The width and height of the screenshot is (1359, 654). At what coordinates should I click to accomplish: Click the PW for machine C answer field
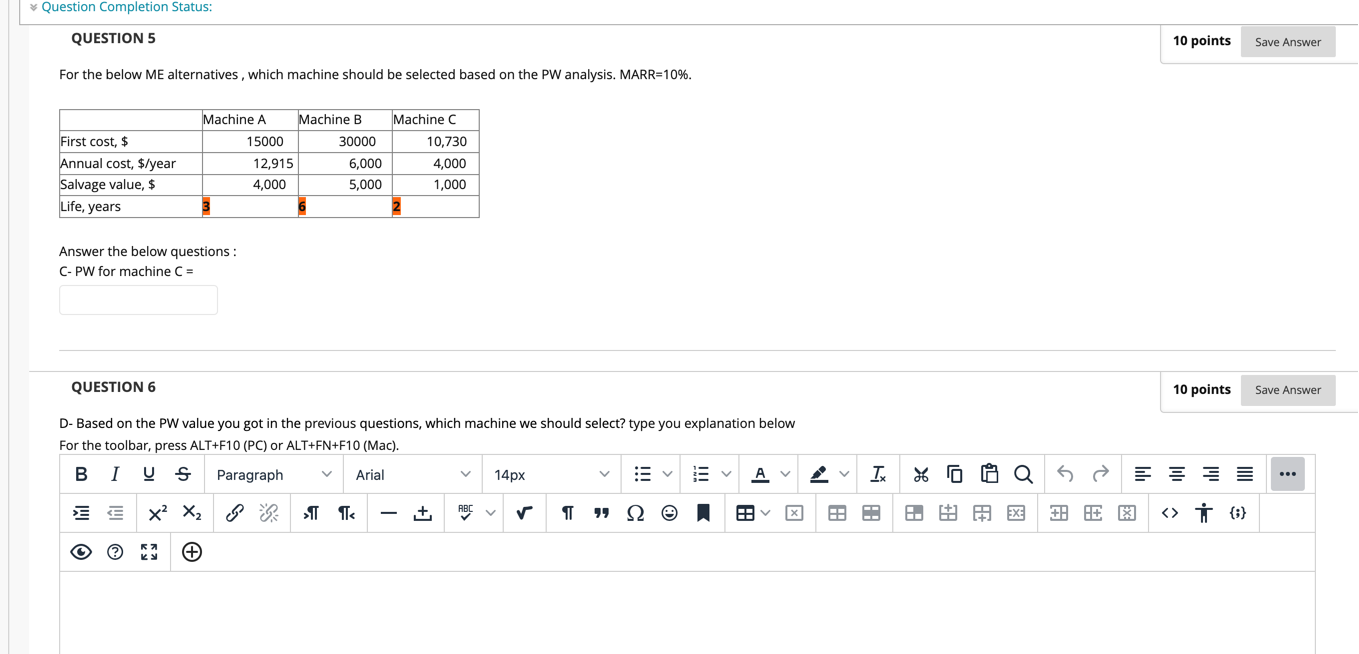[x=138, y=300]
